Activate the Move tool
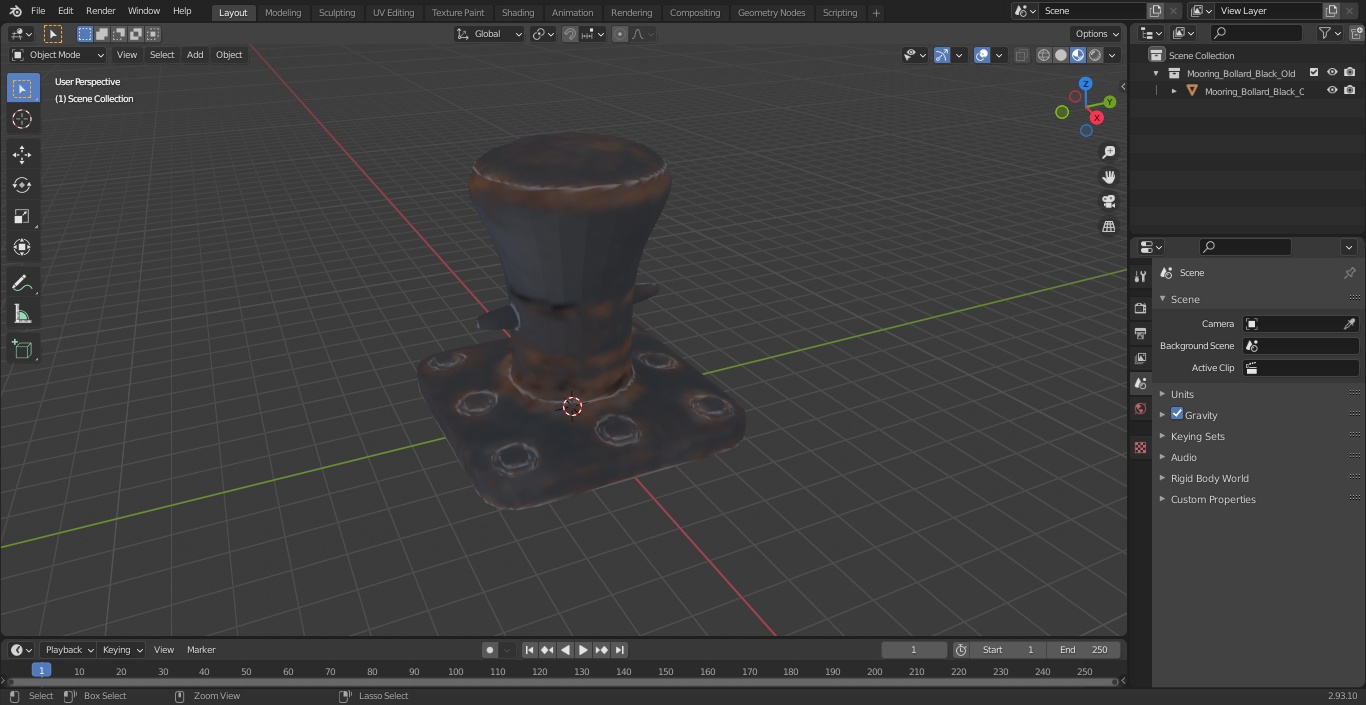 (22, 154)
